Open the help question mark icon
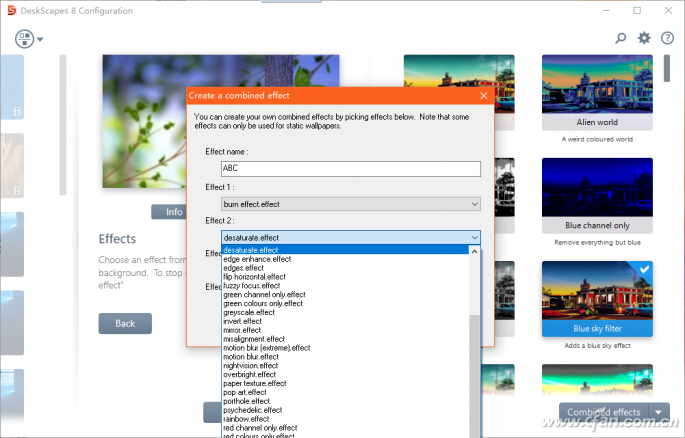685x438 pixels. coord(667,38)
